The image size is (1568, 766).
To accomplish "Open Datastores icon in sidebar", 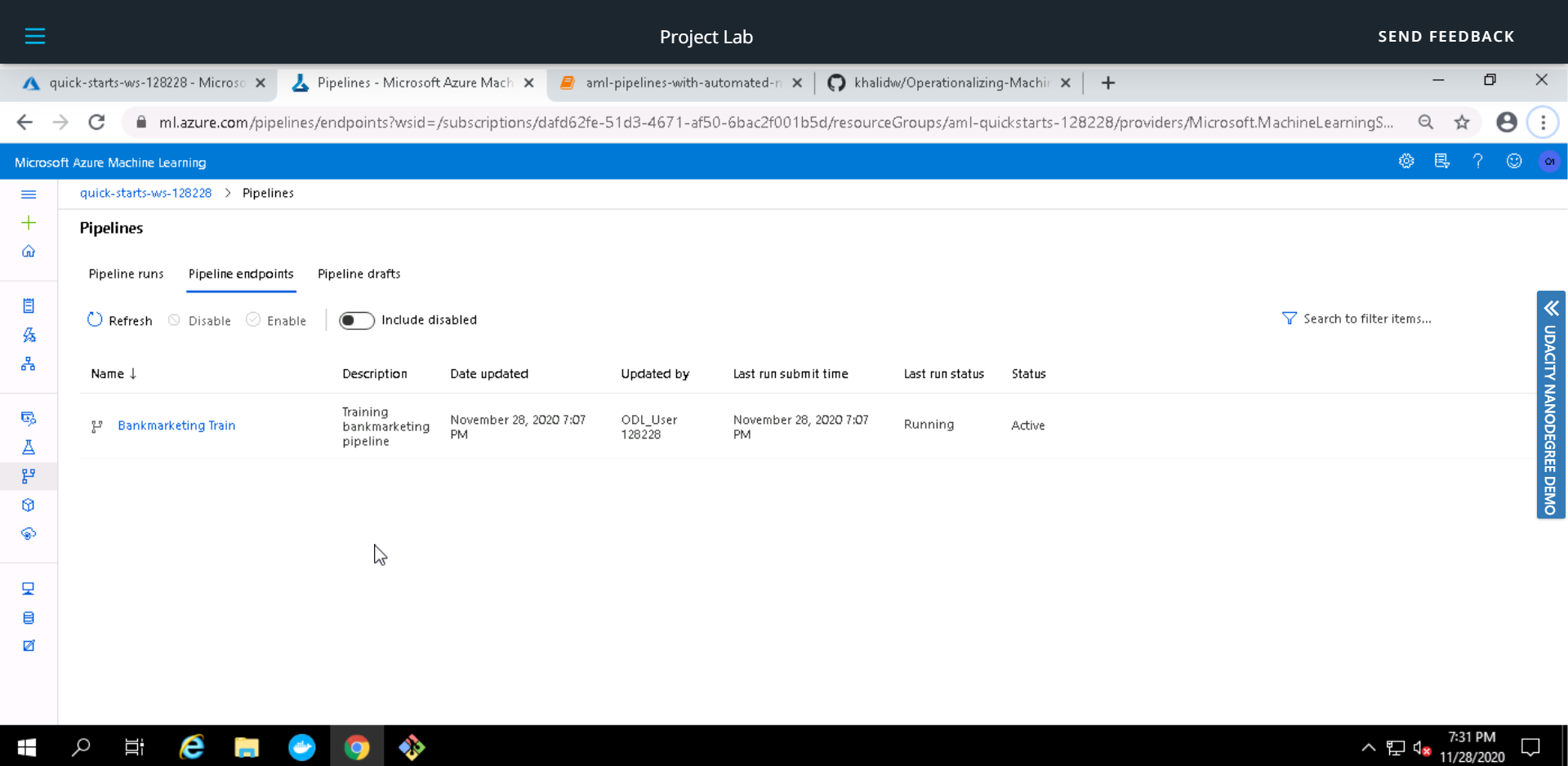I will pyautogui.click(x=29, y=618).
